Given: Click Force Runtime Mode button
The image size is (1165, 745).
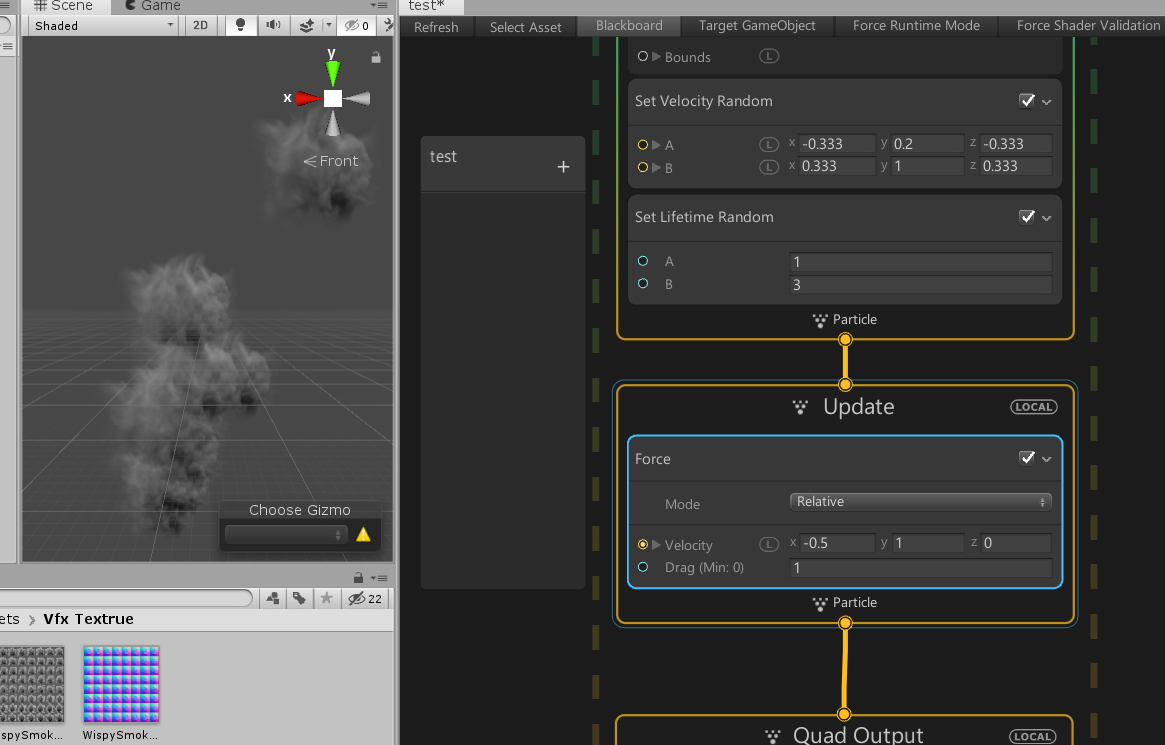Looking at the screenshot, I should (916, 25).
